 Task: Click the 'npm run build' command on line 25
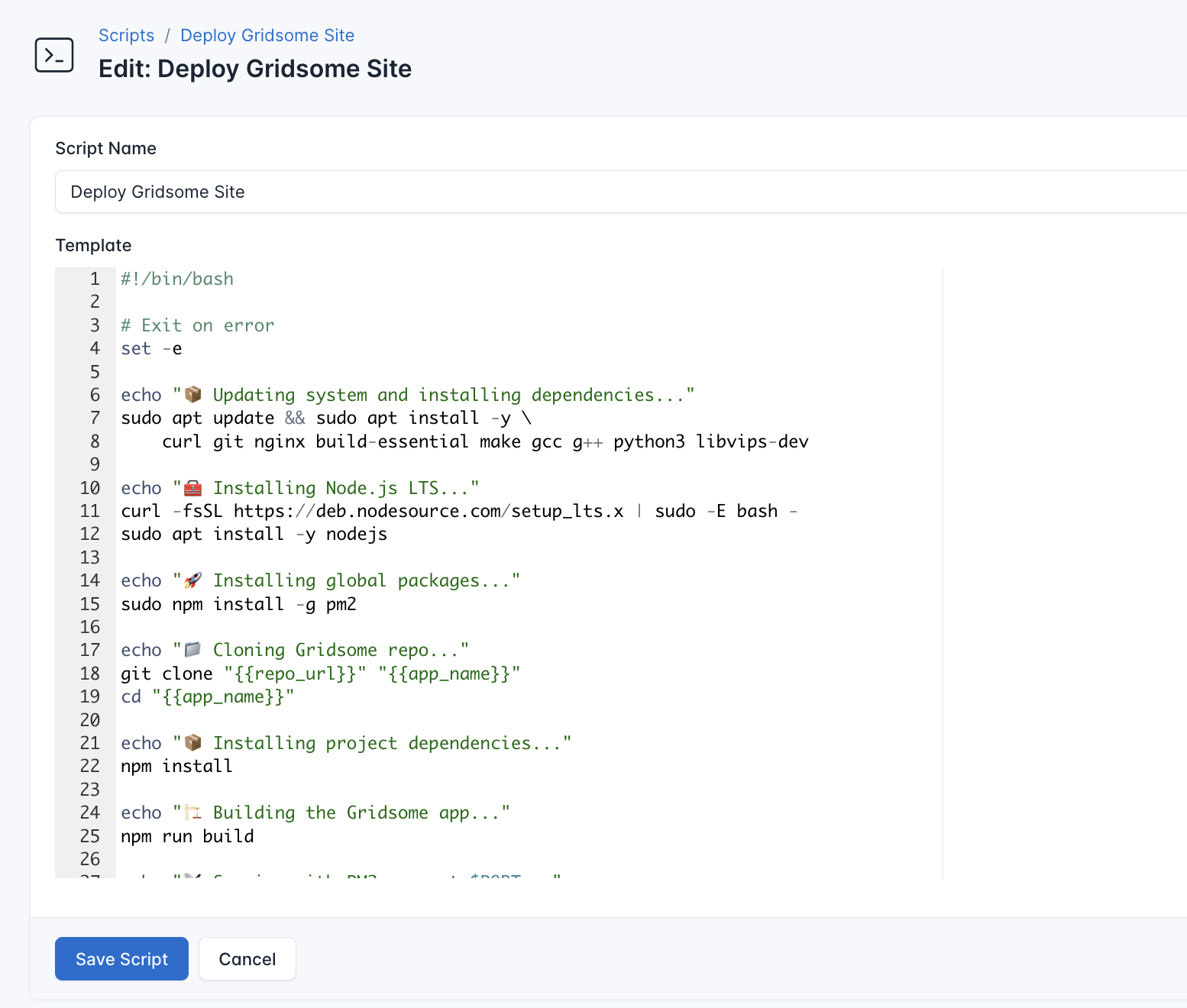pyautogui.click(x=187, y=835)
